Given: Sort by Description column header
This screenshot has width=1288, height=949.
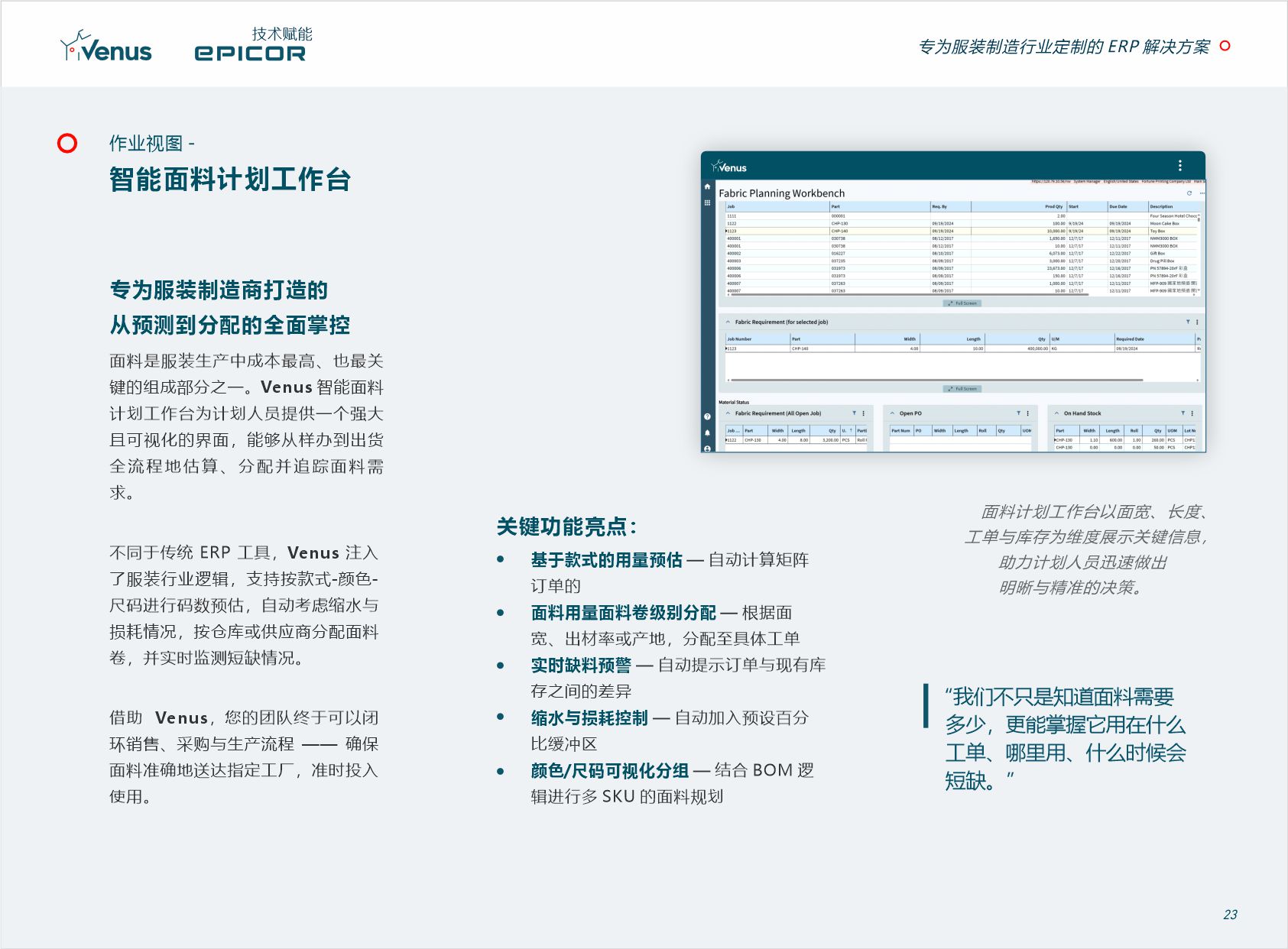Looking at the screenshot, I should (1173, 206).
